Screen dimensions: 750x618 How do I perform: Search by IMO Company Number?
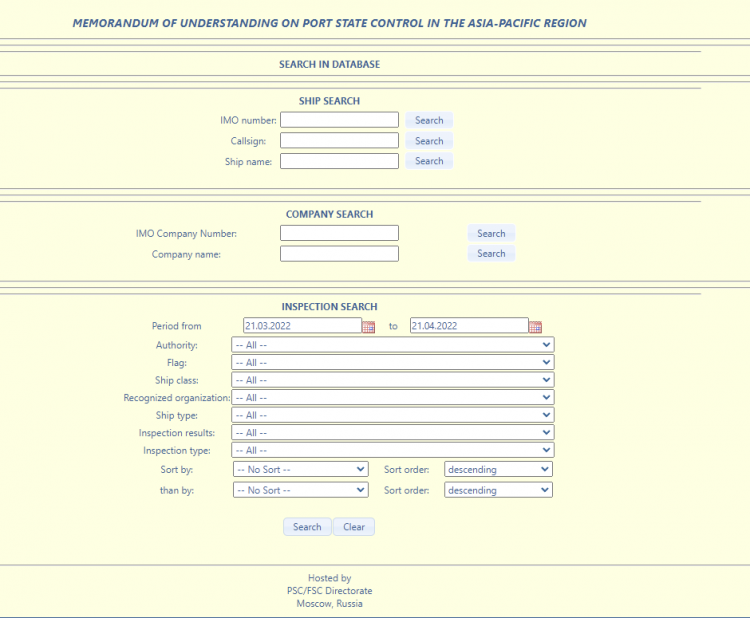coord(491,233)
